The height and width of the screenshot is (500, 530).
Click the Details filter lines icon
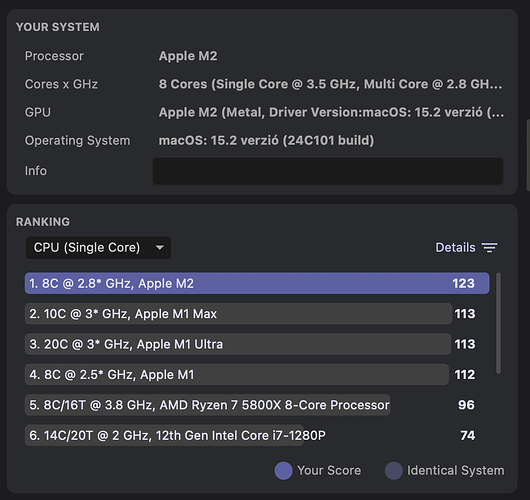click(x=489, y=247)
